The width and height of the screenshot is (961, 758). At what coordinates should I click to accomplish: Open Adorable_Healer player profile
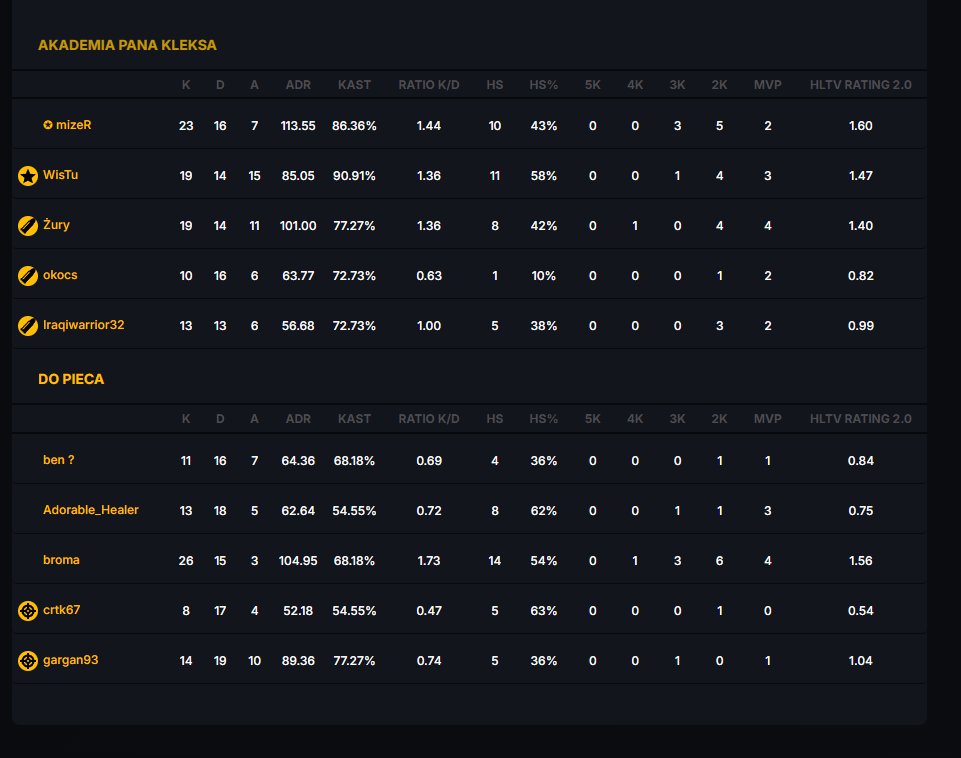[x=91, y=510]
